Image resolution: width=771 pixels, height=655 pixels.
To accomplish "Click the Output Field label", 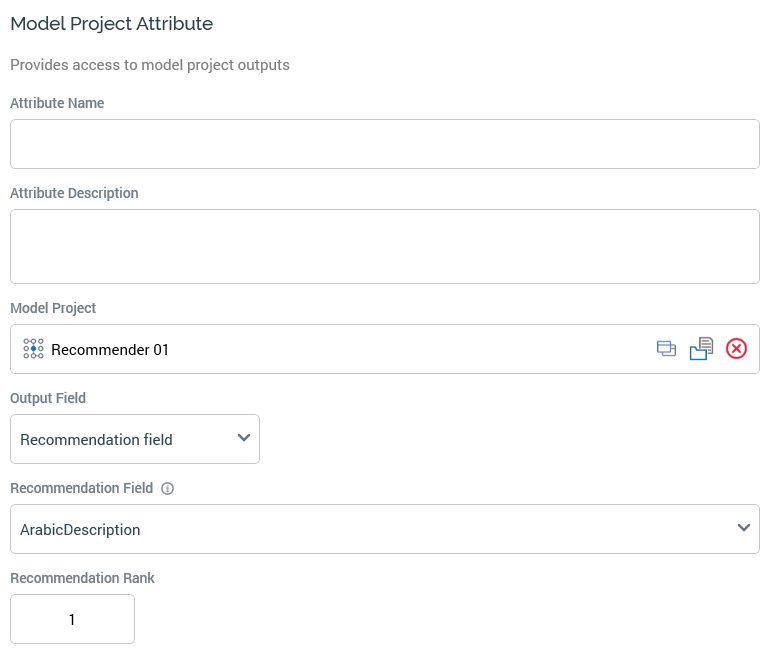I will pos(48,398).
